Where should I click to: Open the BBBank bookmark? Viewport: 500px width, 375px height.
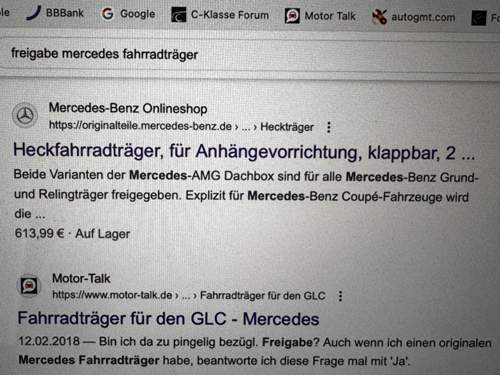[55, 13]
